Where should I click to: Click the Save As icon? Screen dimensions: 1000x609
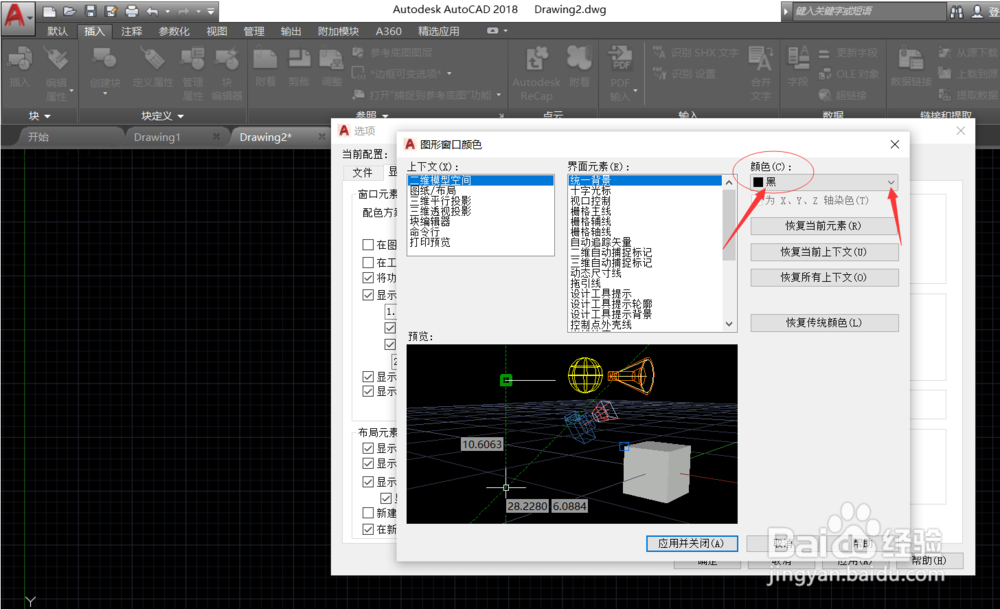[x=111, y=11]
